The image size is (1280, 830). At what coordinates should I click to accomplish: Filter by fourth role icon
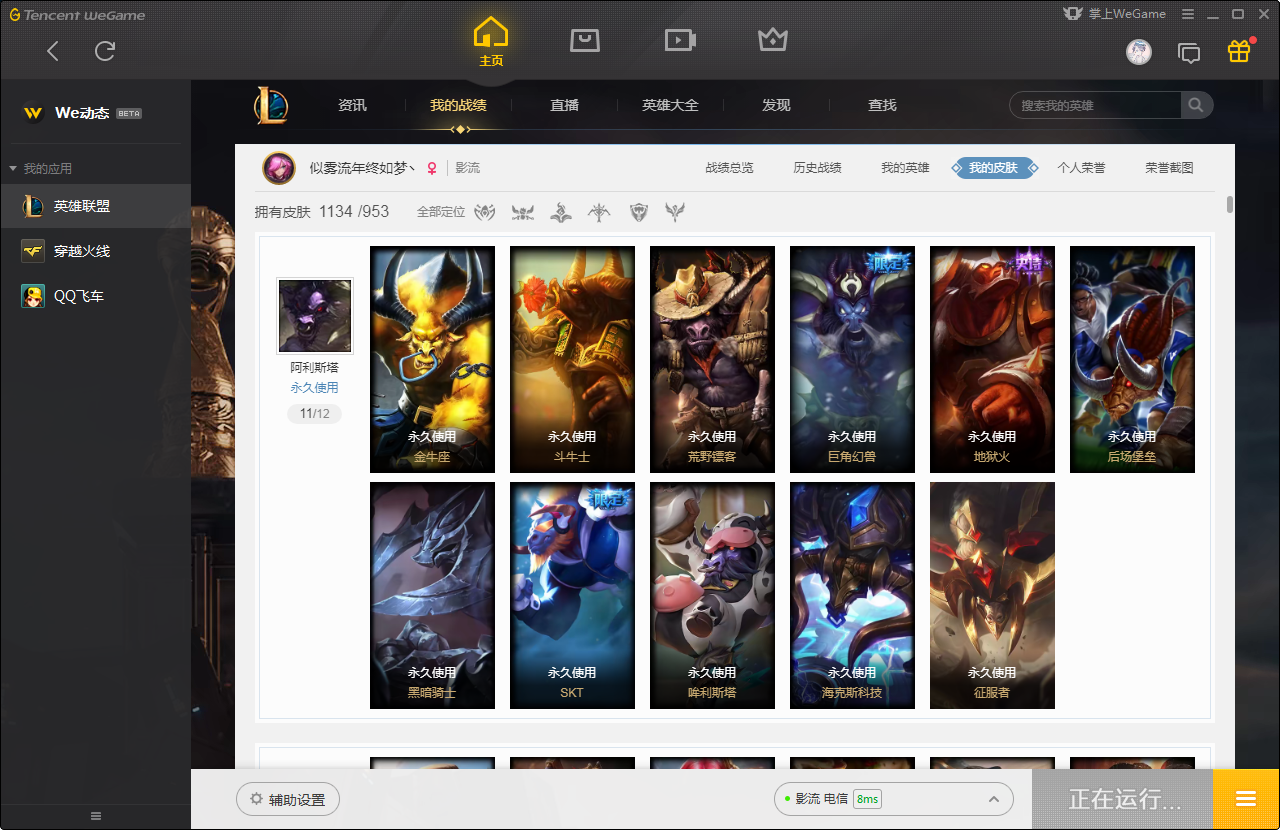599,212
